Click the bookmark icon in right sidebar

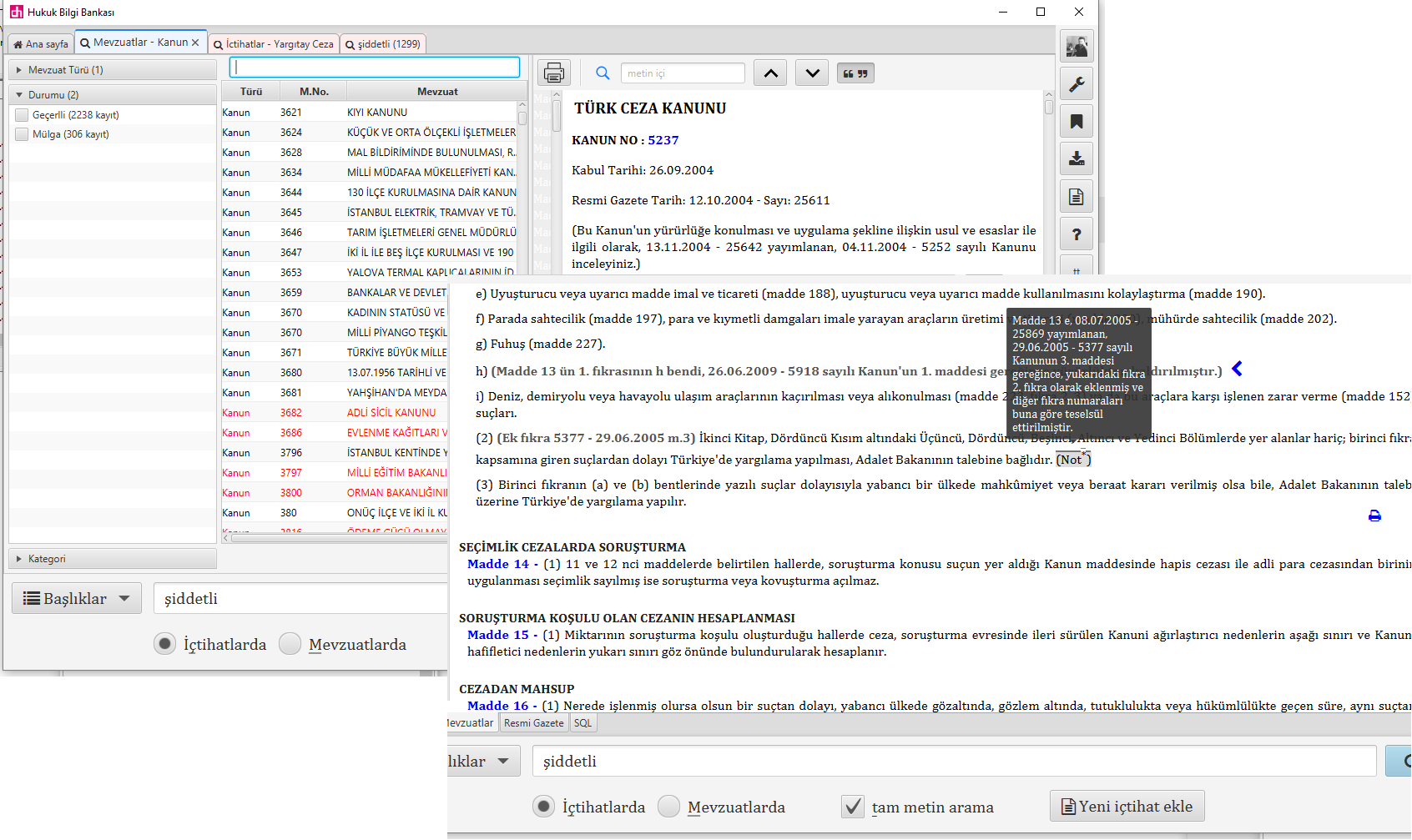pyautogui.click(x=1077, y=122)
